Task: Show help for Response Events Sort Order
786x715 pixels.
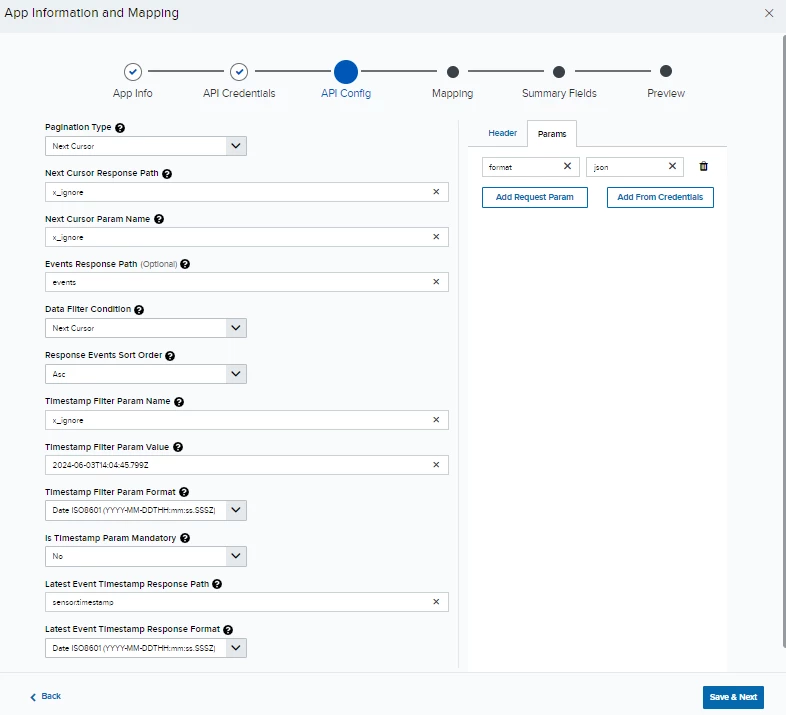Action: click(x=170, y=356)
